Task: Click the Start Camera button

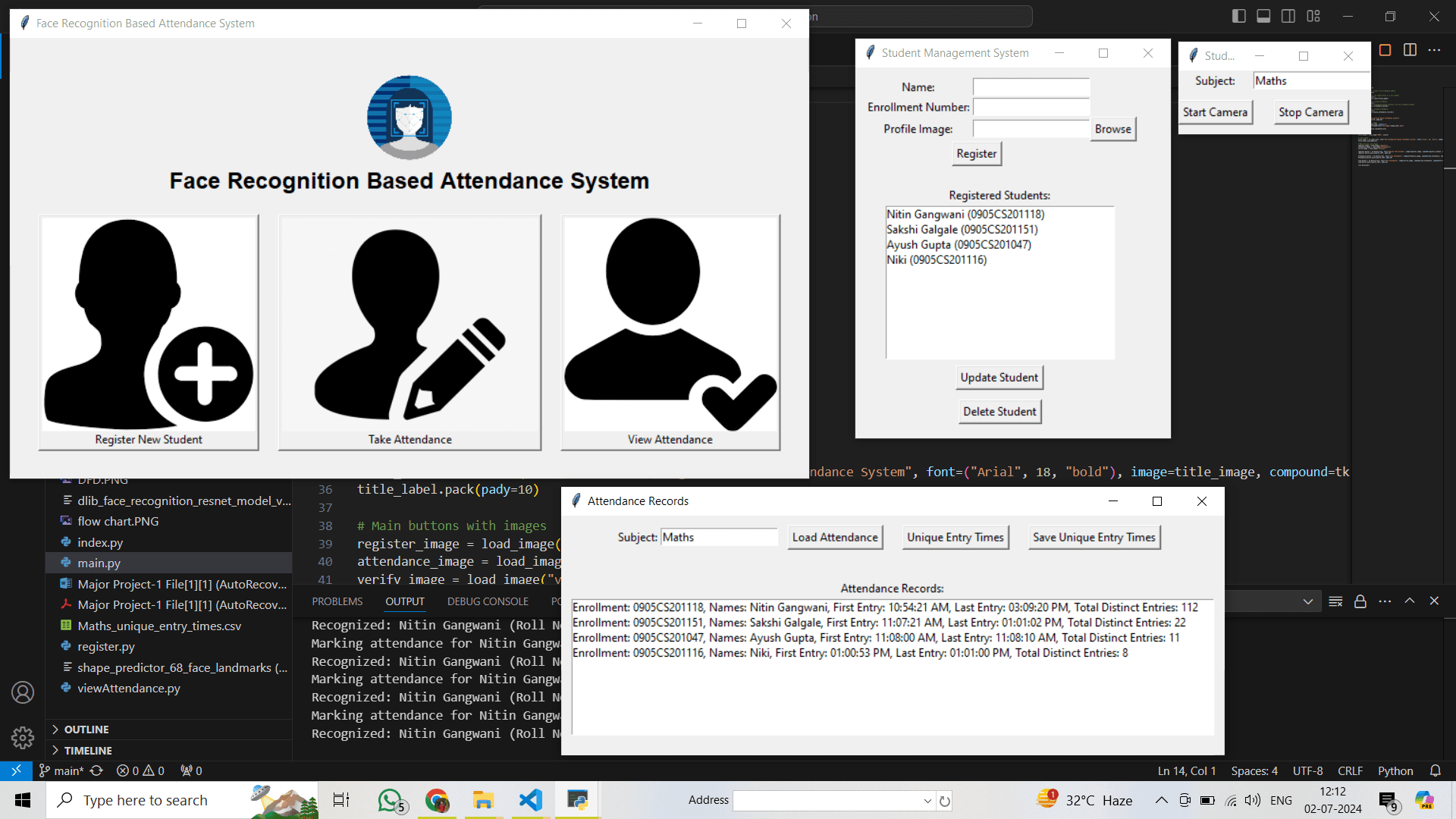Action: pyautogui.click(x=1216, y=111)
